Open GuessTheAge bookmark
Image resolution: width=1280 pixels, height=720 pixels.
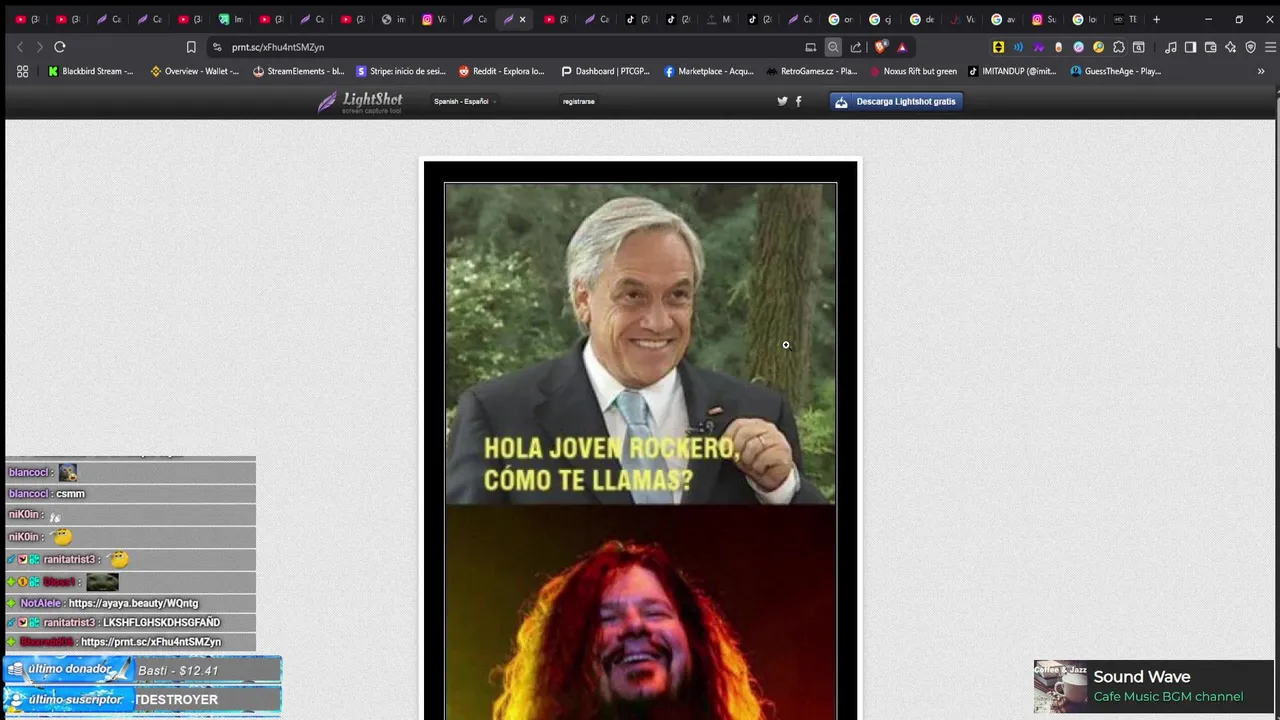tap(1116, 71)
